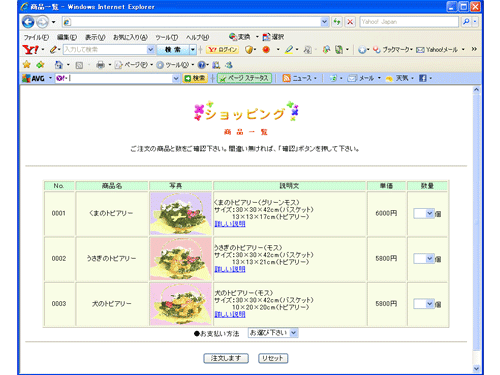Click the Print icon in the command bar

pyautogui.click(x=100, y=65)
